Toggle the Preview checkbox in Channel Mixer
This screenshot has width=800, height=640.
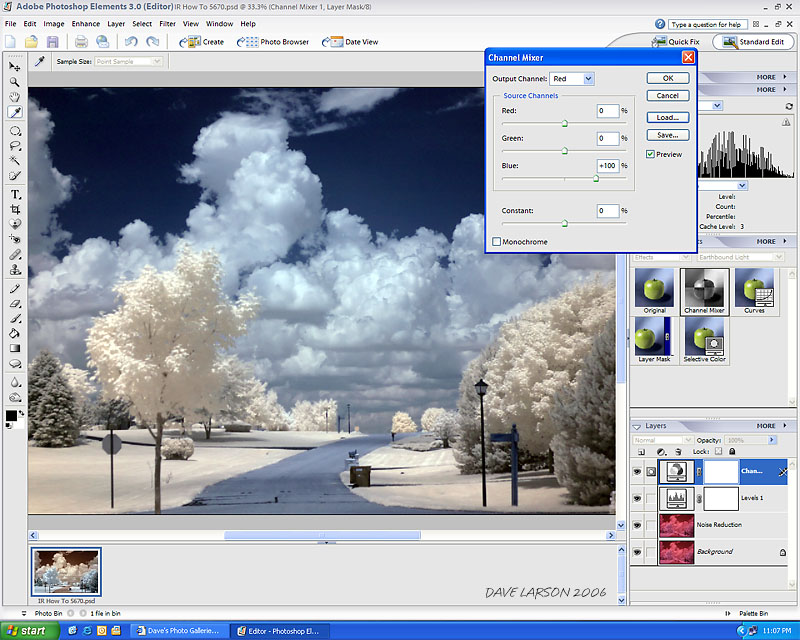click(650, 154)
